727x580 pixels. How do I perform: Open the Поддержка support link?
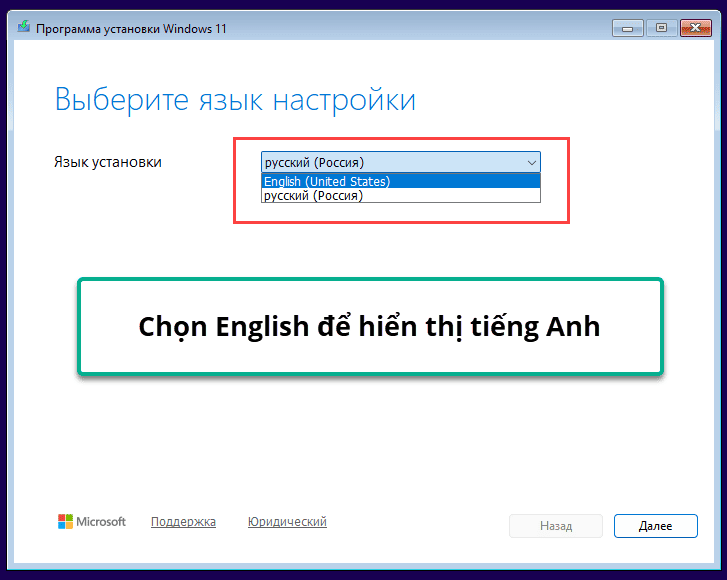click(183, 522)
